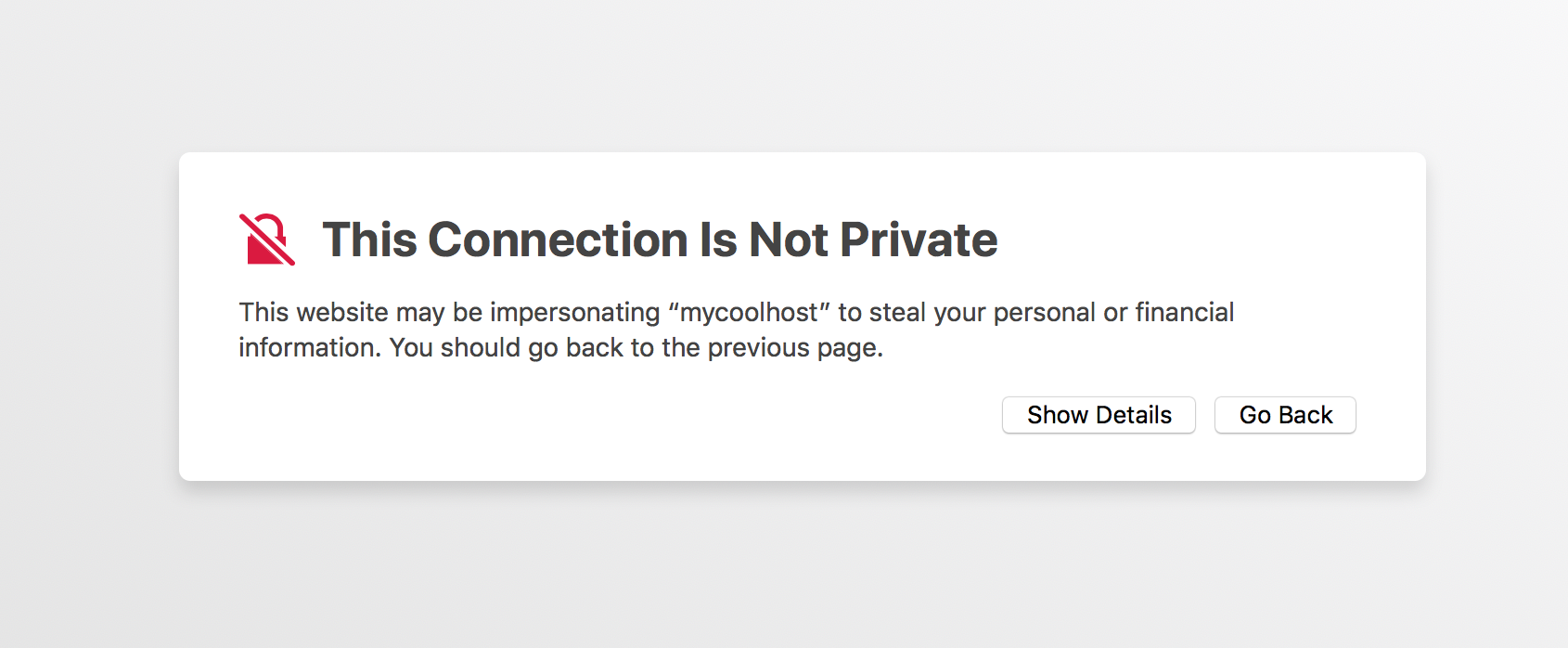Click the word "This" starting the heading
This screenshot has height=648, width=1568.
click(369, 240)
